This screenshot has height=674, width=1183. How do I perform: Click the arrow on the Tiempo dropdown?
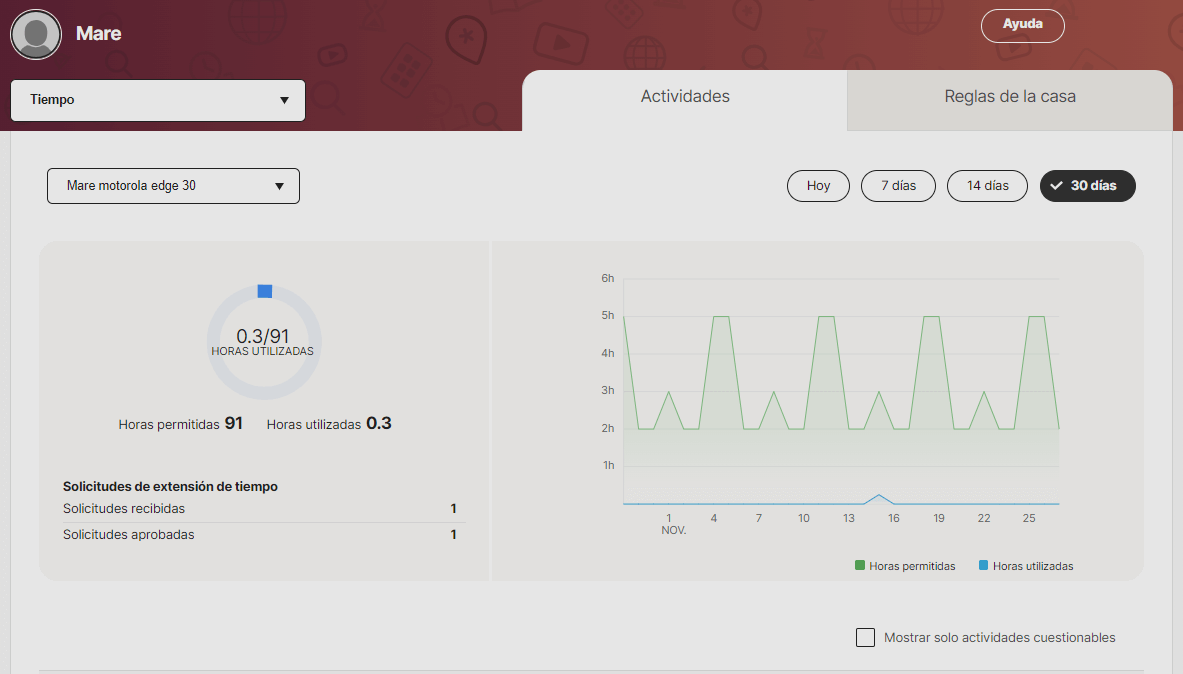click(284, 100)
